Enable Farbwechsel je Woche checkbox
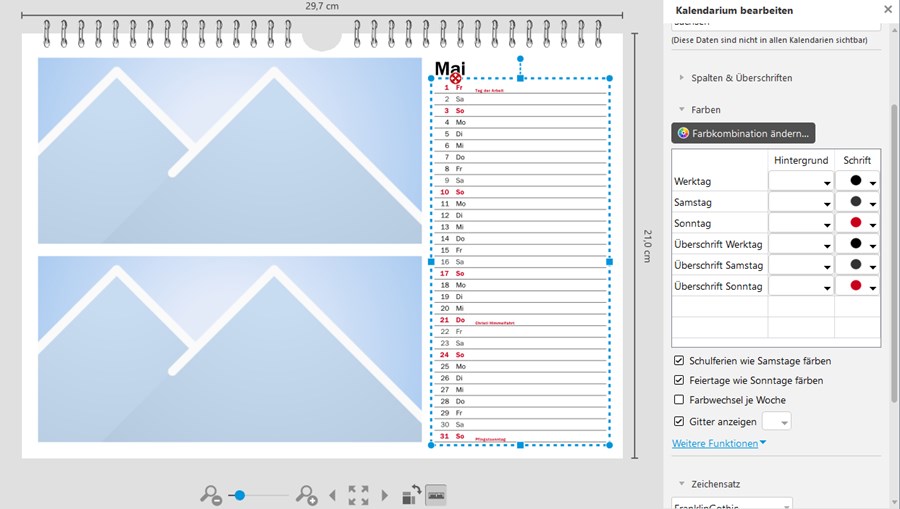900x509 pixels. click(679, 400)
